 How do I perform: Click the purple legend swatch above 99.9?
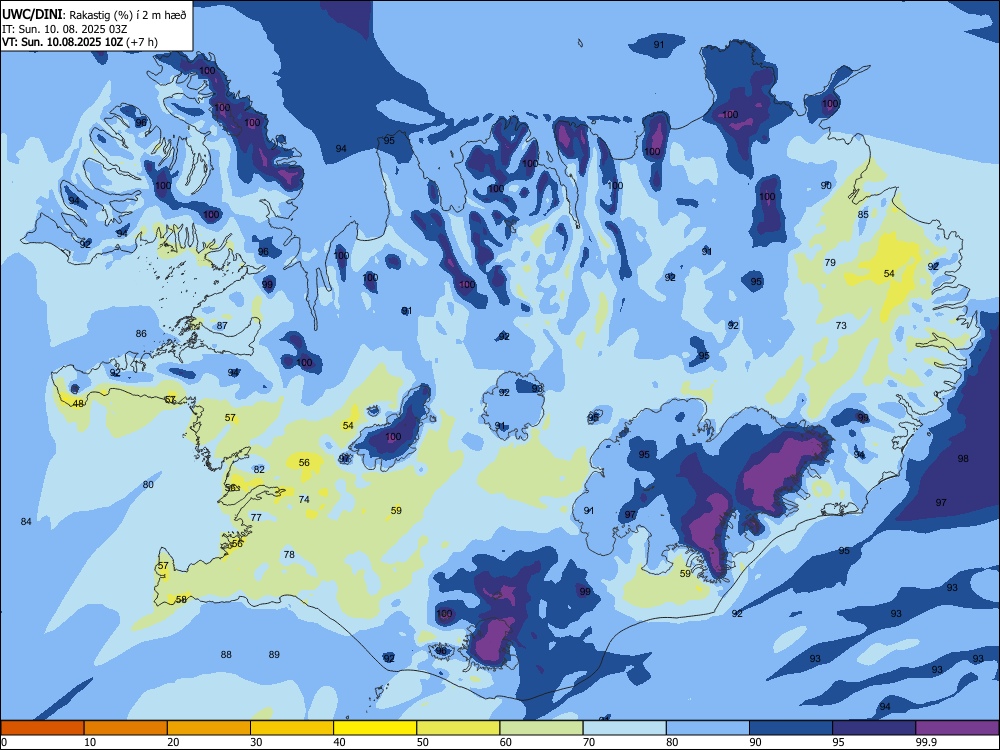coord(957,728)
